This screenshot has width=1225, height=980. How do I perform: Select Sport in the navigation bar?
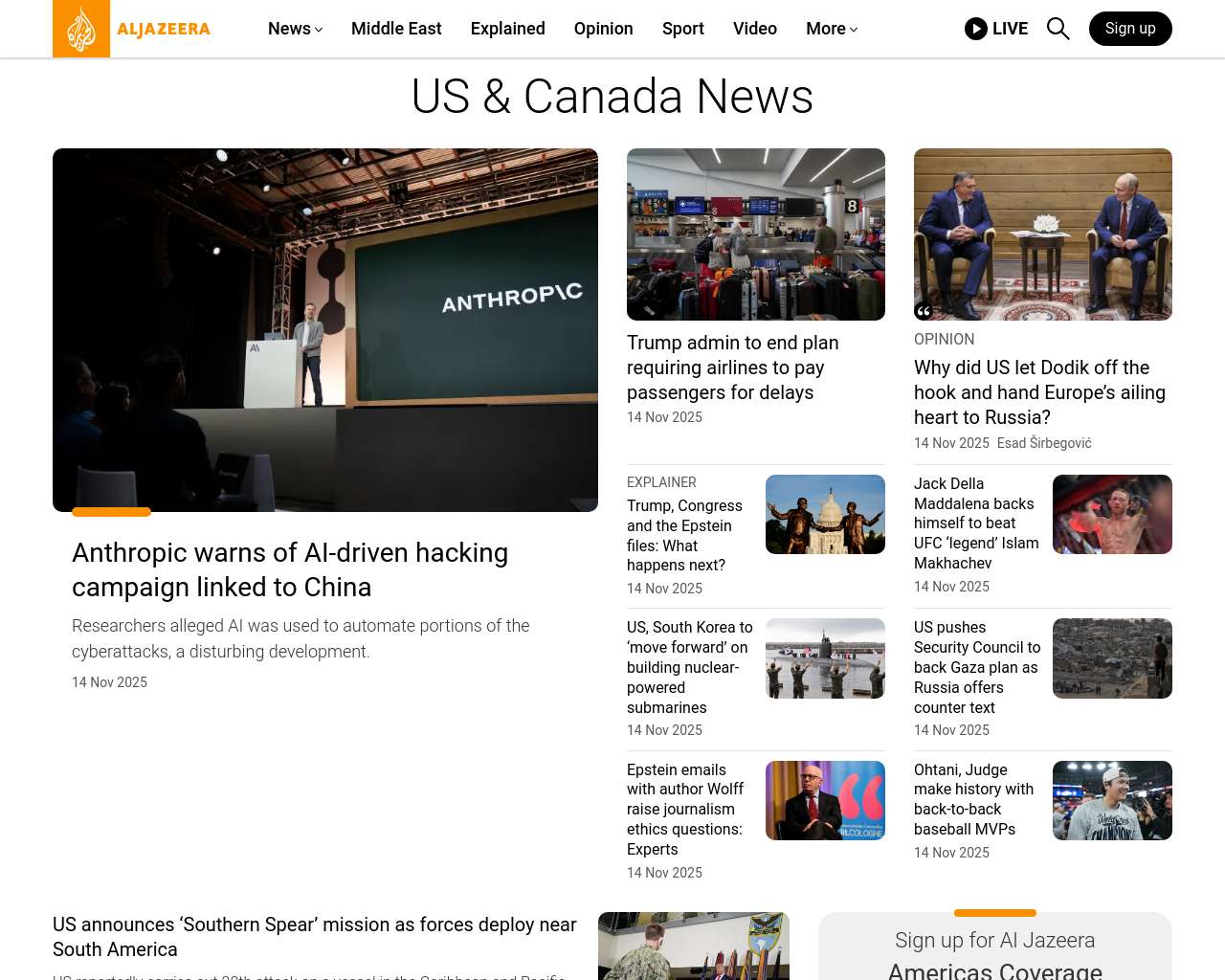[682, 29]
